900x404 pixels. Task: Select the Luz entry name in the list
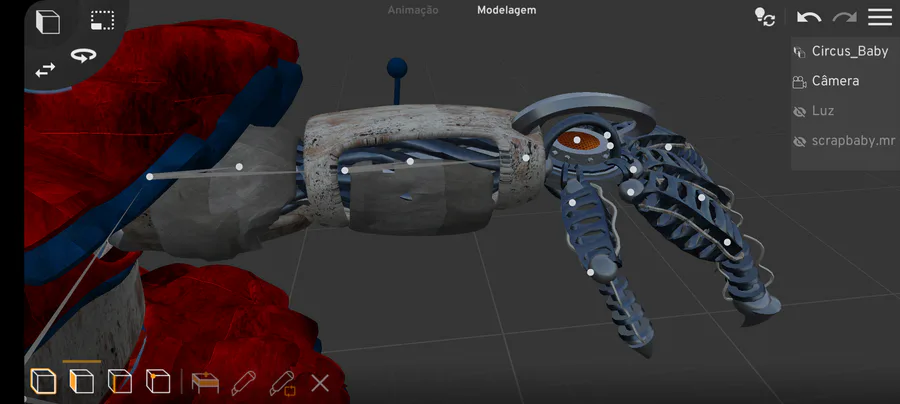tap(823, 111)
